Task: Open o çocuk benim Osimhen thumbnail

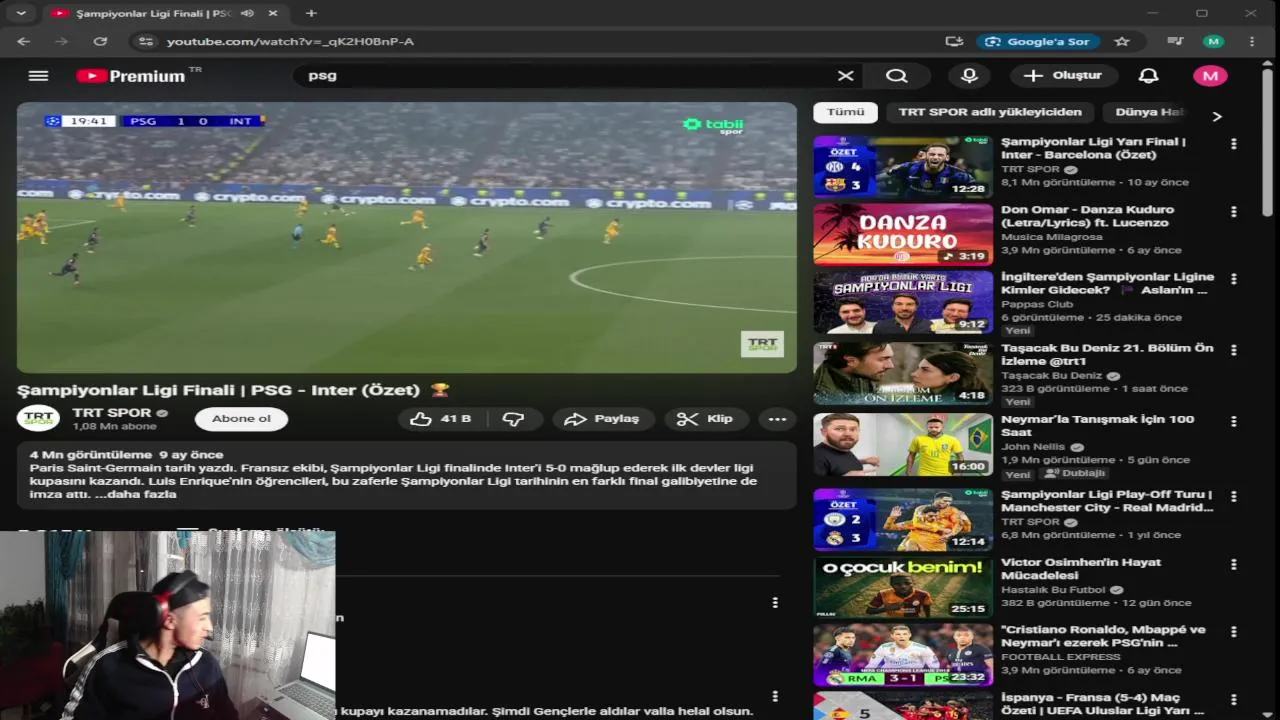Action: pyautogui.click(x=903, y=587)
